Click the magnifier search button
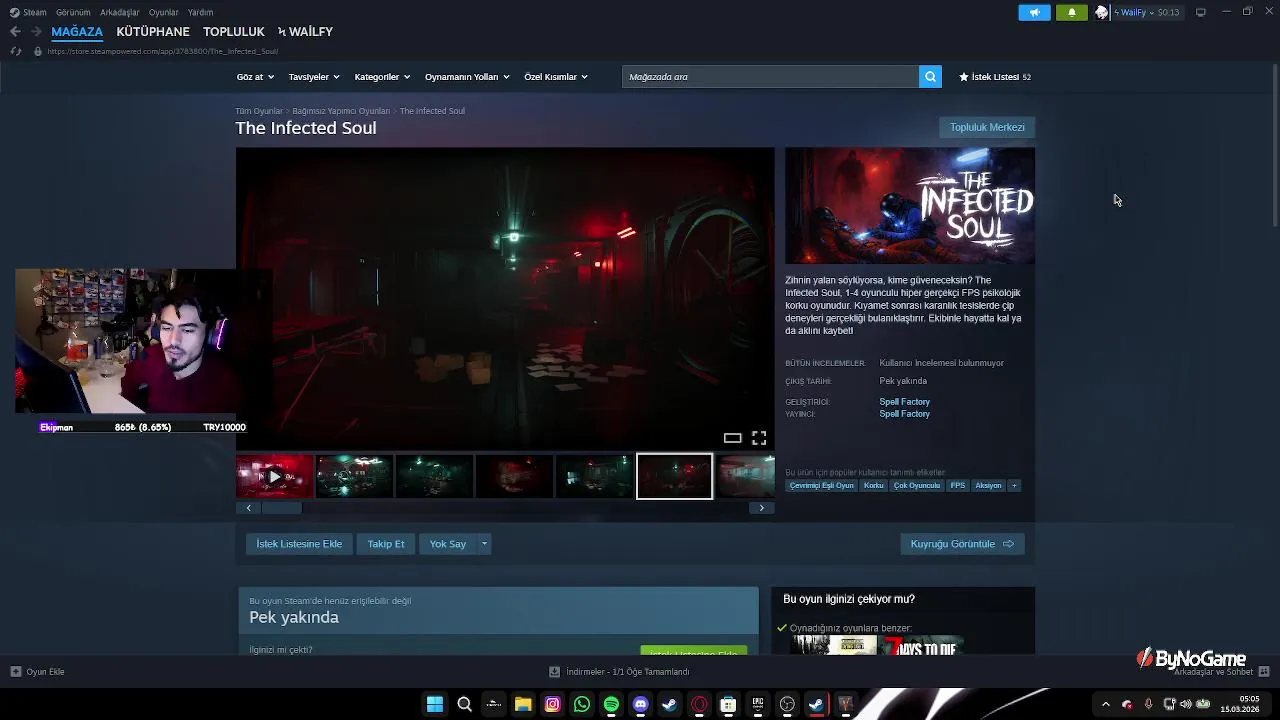 point(930,77)
